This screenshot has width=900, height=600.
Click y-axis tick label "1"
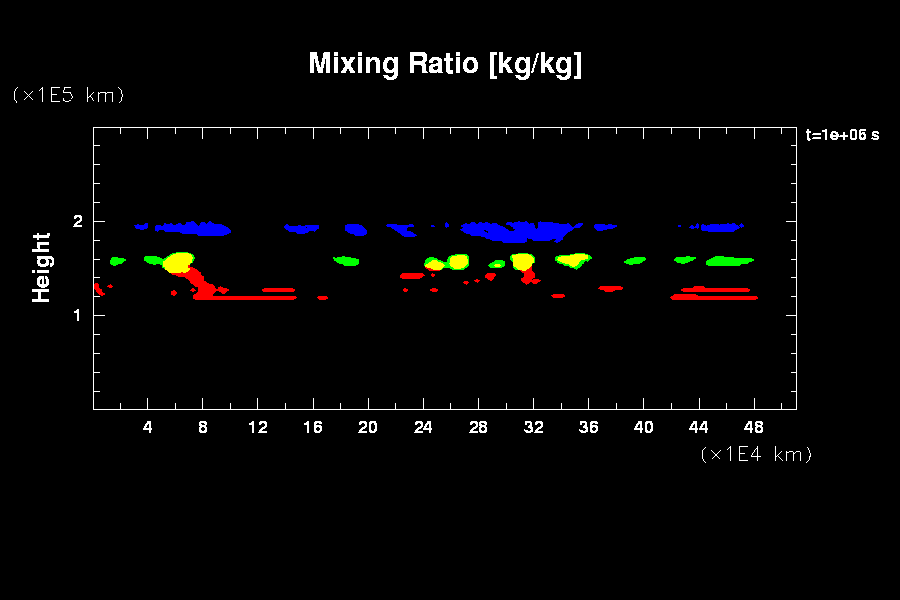pyautogui.click(x=77, y=315)
